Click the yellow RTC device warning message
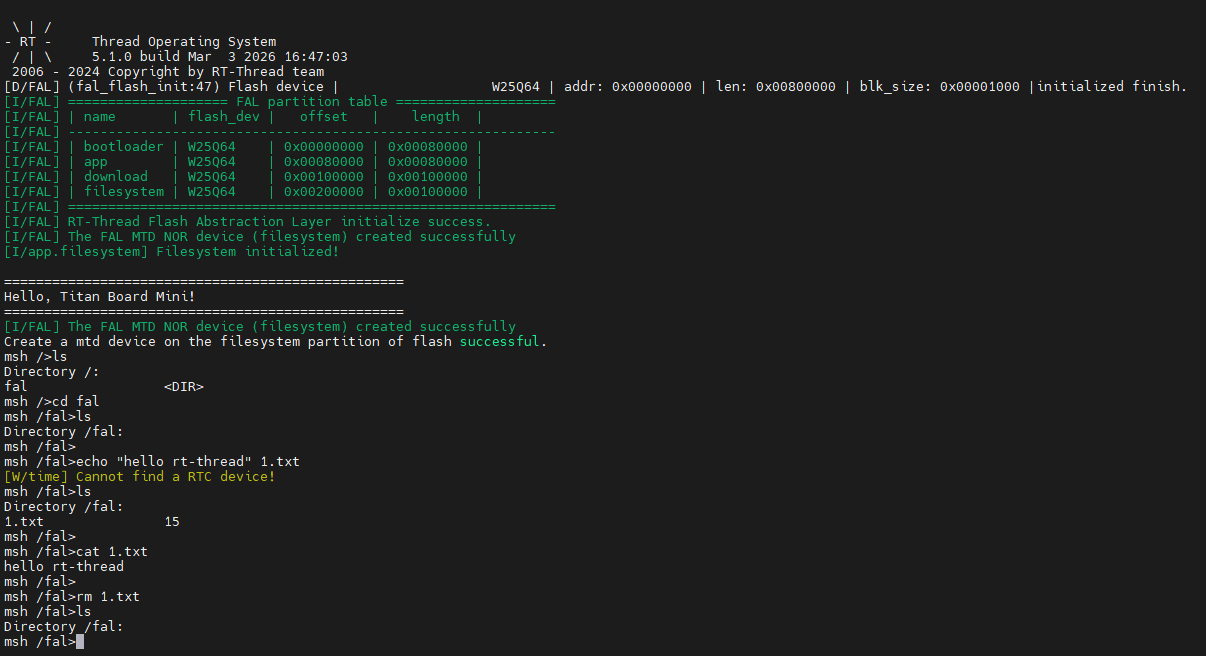This screenshot has height=656, width=1206. pyautogui.click(x=139, y=476)
